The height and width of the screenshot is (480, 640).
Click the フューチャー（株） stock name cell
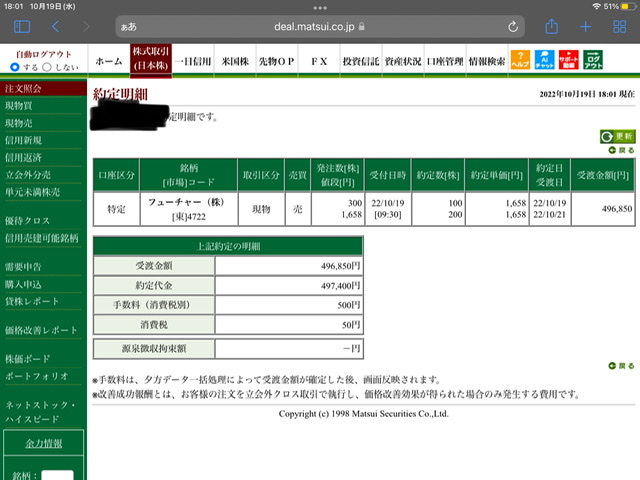pos(186,202)
